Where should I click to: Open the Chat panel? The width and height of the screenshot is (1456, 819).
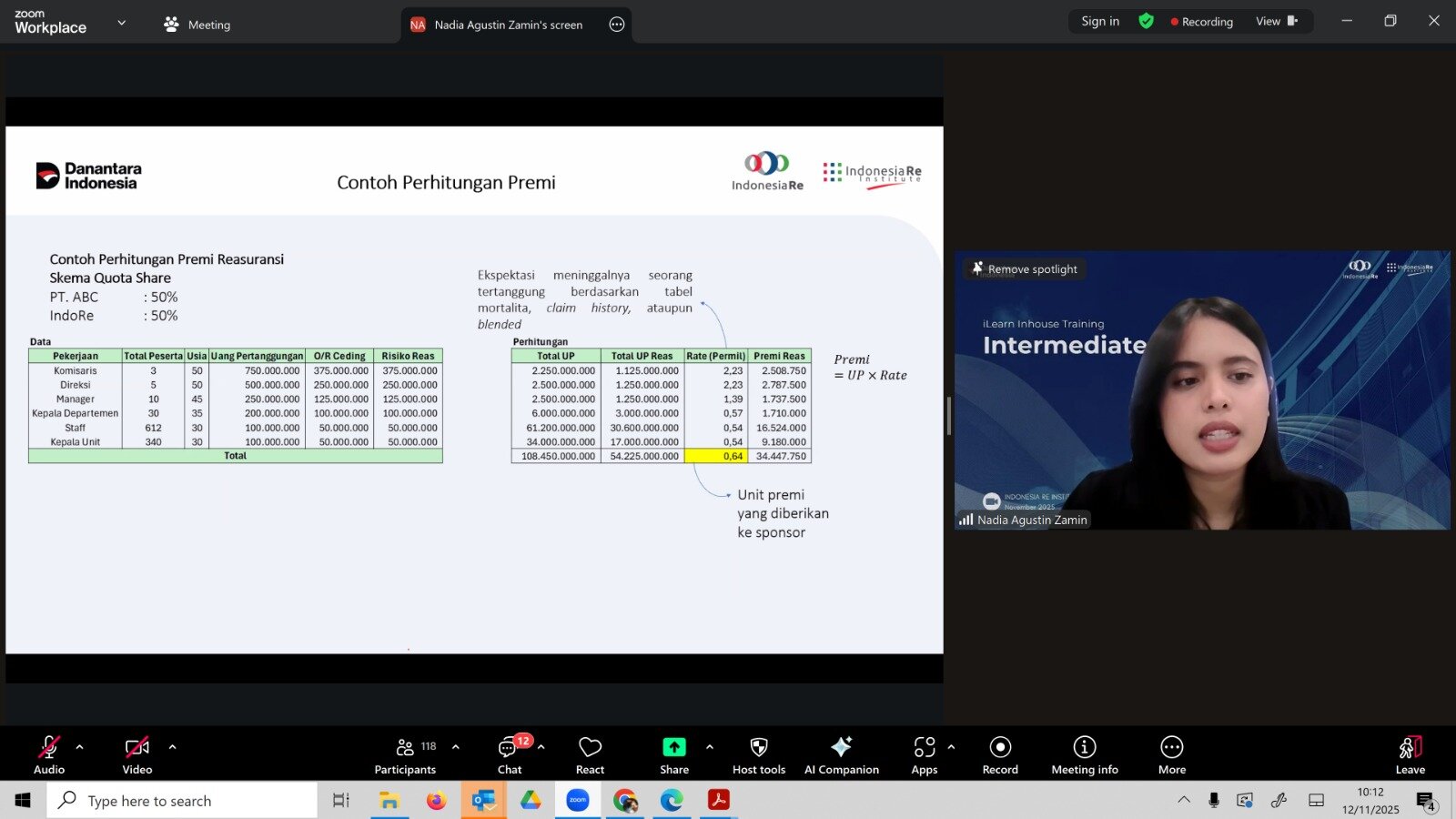coord(509,754)
